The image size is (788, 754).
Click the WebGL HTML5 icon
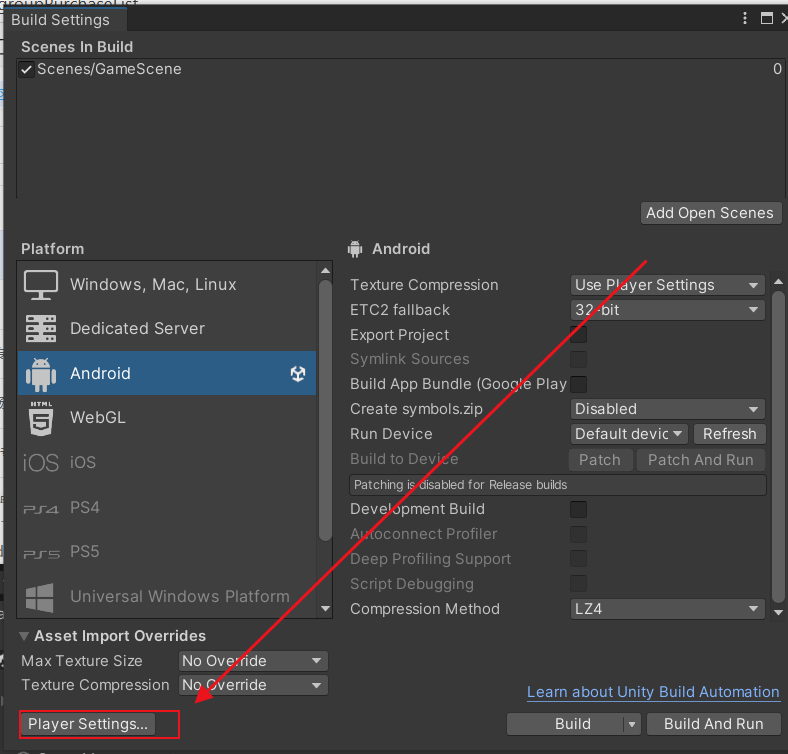point(41,418)
